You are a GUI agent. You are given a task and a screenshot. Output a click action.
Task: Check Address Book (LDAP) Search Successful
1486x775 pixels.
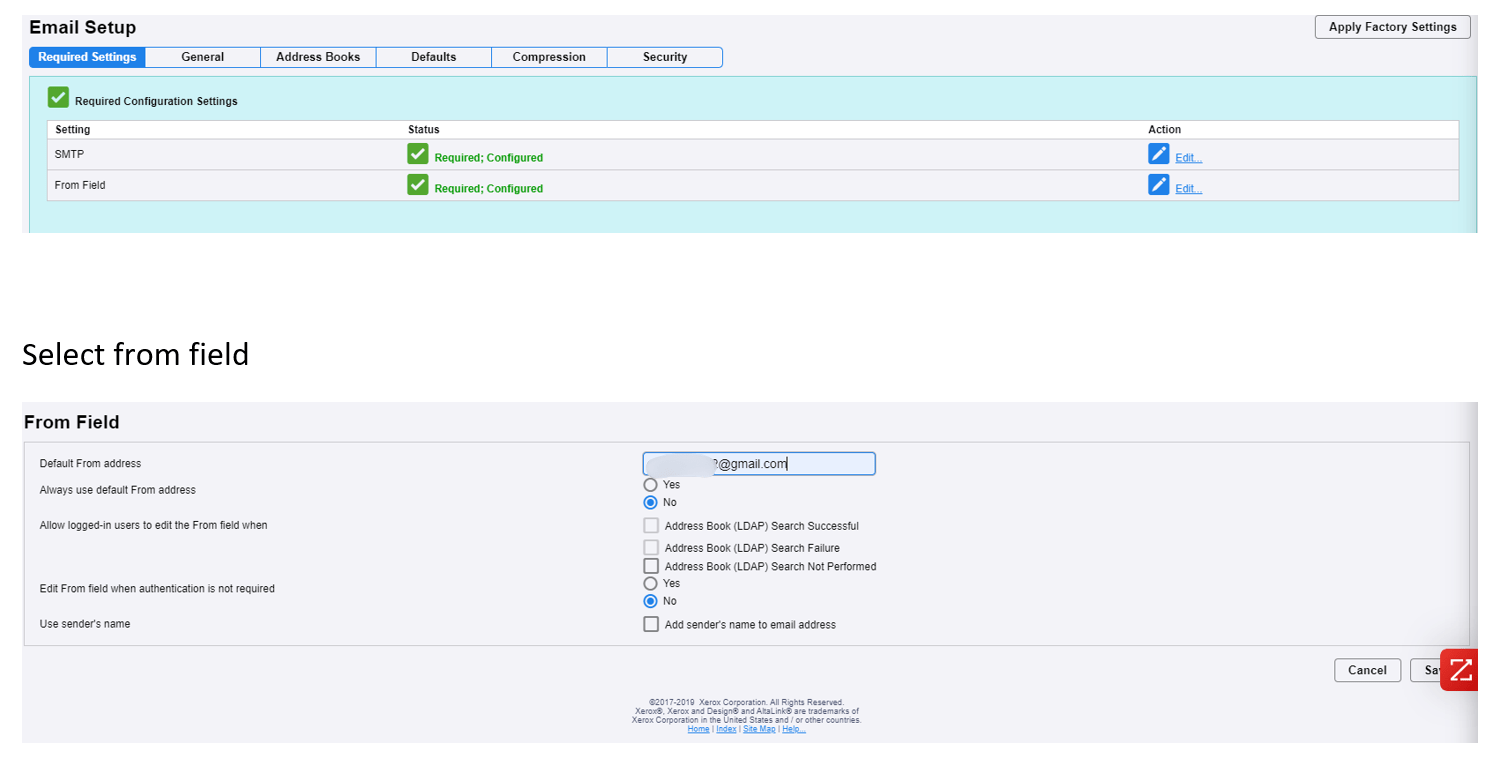[651, 525]
